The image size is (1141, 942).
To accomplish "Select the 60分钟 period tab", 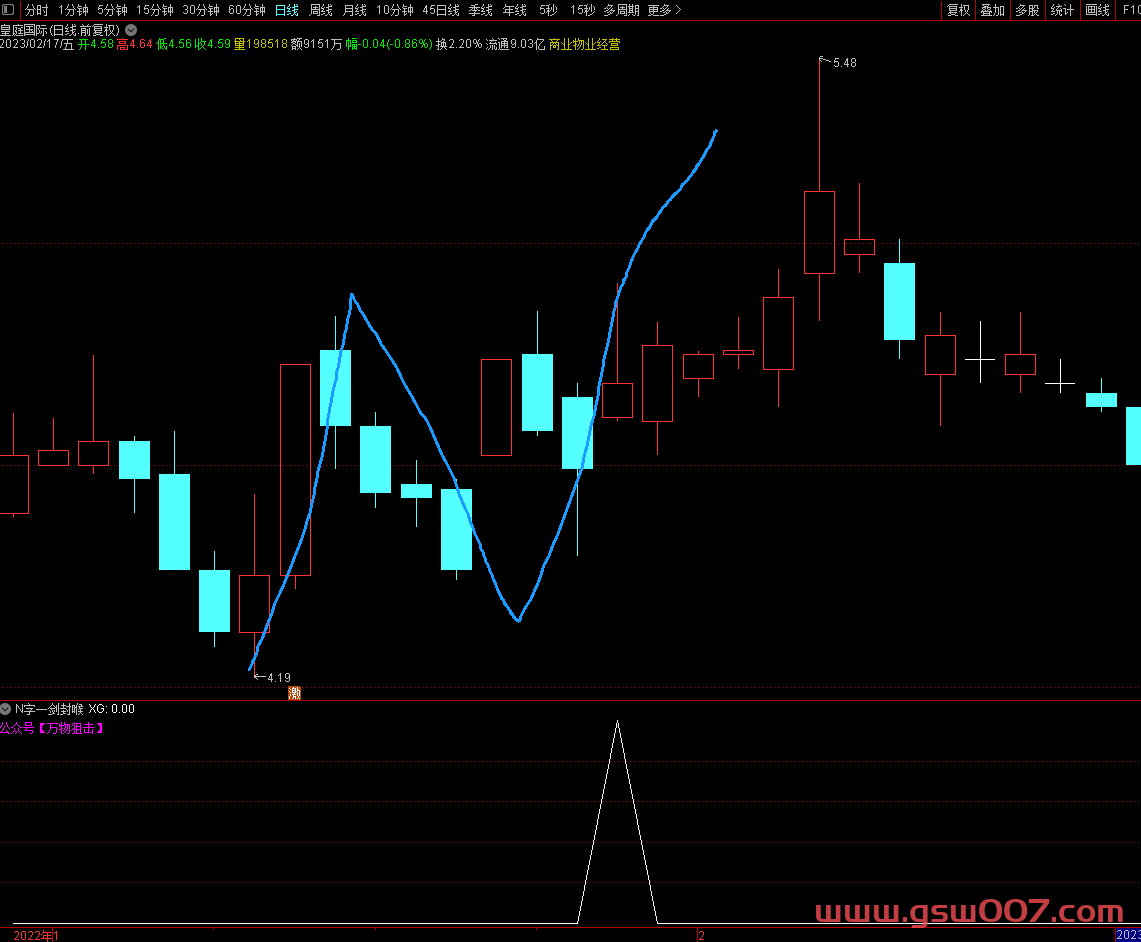I will pos(247,10).
